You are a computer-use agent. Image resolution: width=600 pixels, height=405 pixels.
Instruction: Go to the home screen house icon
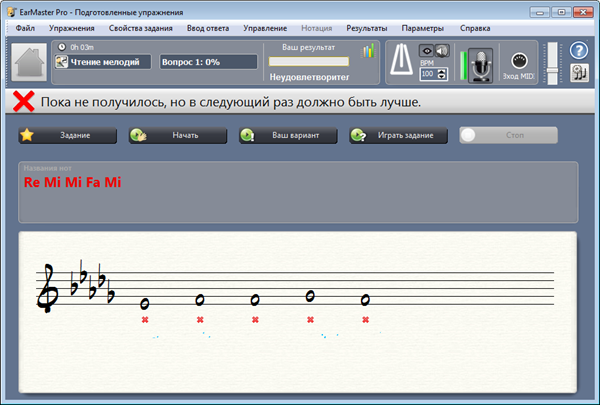point(29,62)
